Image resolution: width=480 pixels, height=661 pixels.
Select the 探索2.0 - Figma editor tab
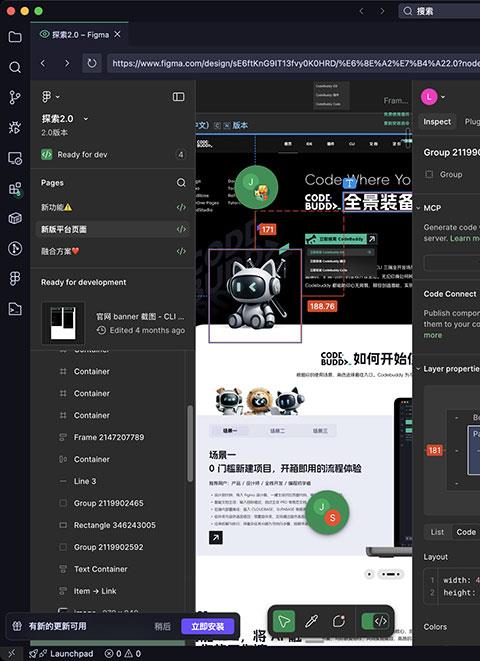(x=80, y=35)
